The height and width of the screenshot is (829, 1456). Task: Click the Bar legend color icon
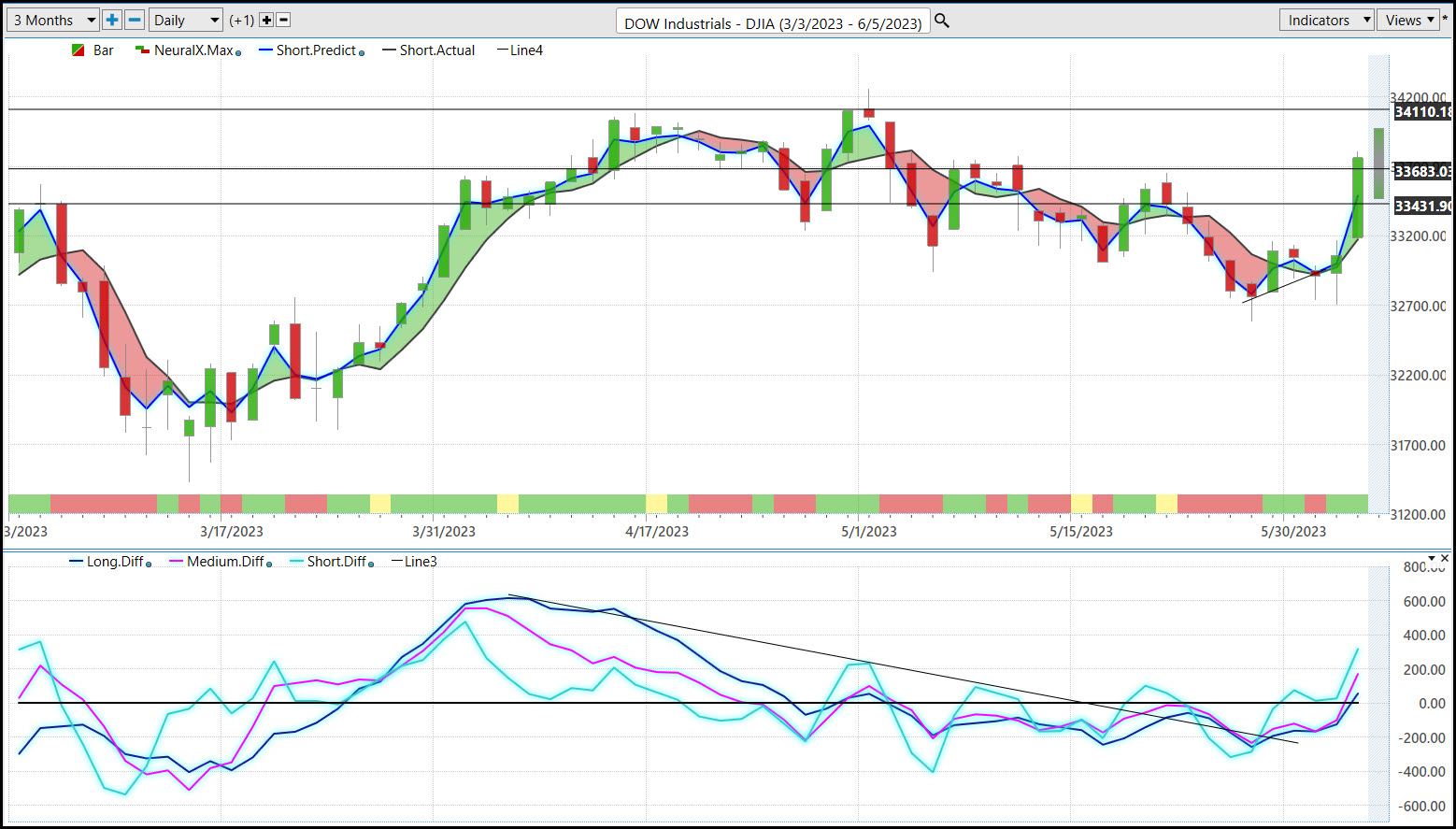tap(79, 50)
